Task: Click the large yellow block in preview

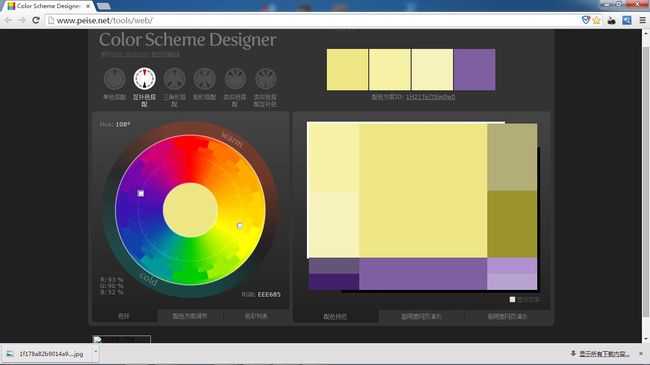Action: (423, 191)
